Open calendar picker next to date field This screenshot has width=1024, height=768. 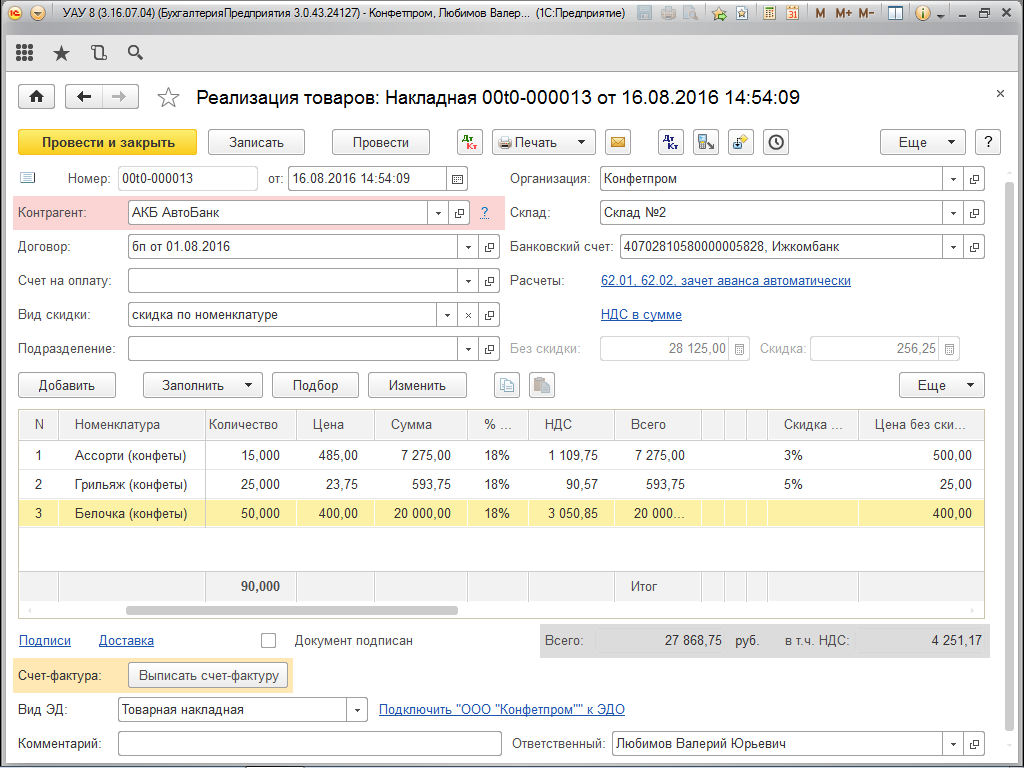point(458,180)
